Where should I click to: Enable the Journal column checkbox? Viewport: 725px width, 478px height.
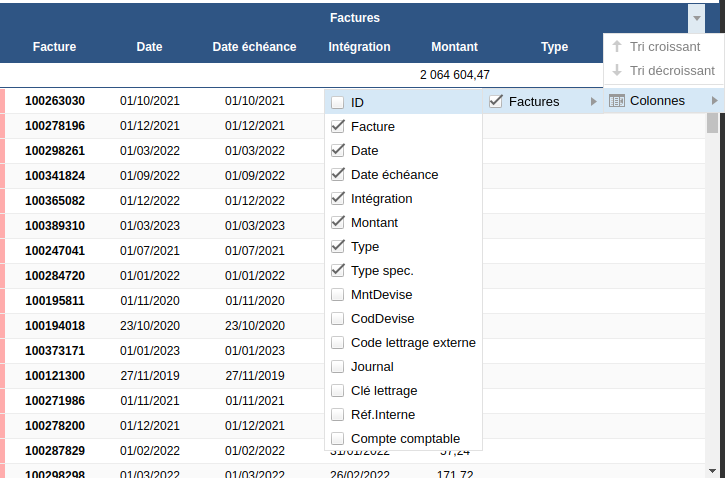click(x=338, y=366)
